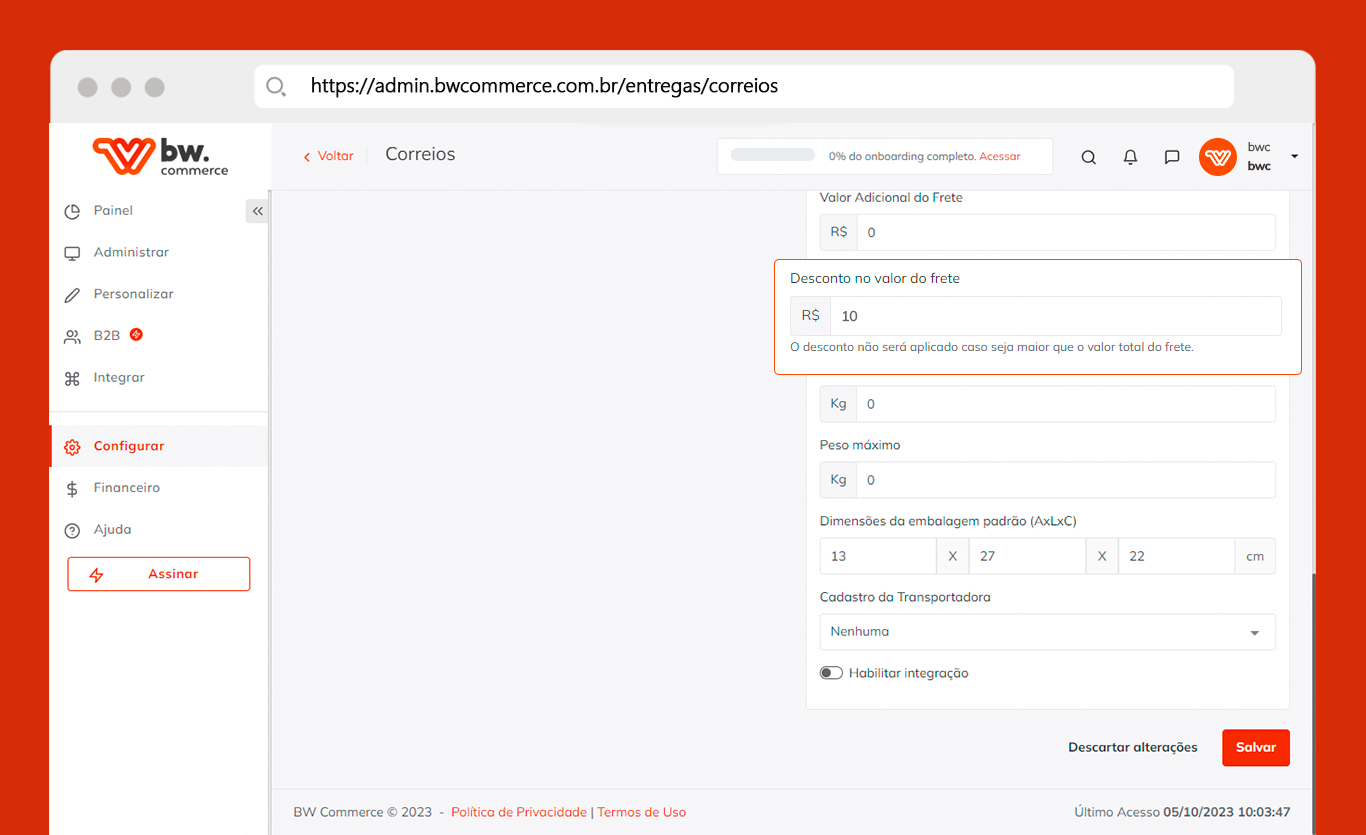Click Descartar alterações
The width and height of the screenshot is (1366, 835).
click(1132, 748)
